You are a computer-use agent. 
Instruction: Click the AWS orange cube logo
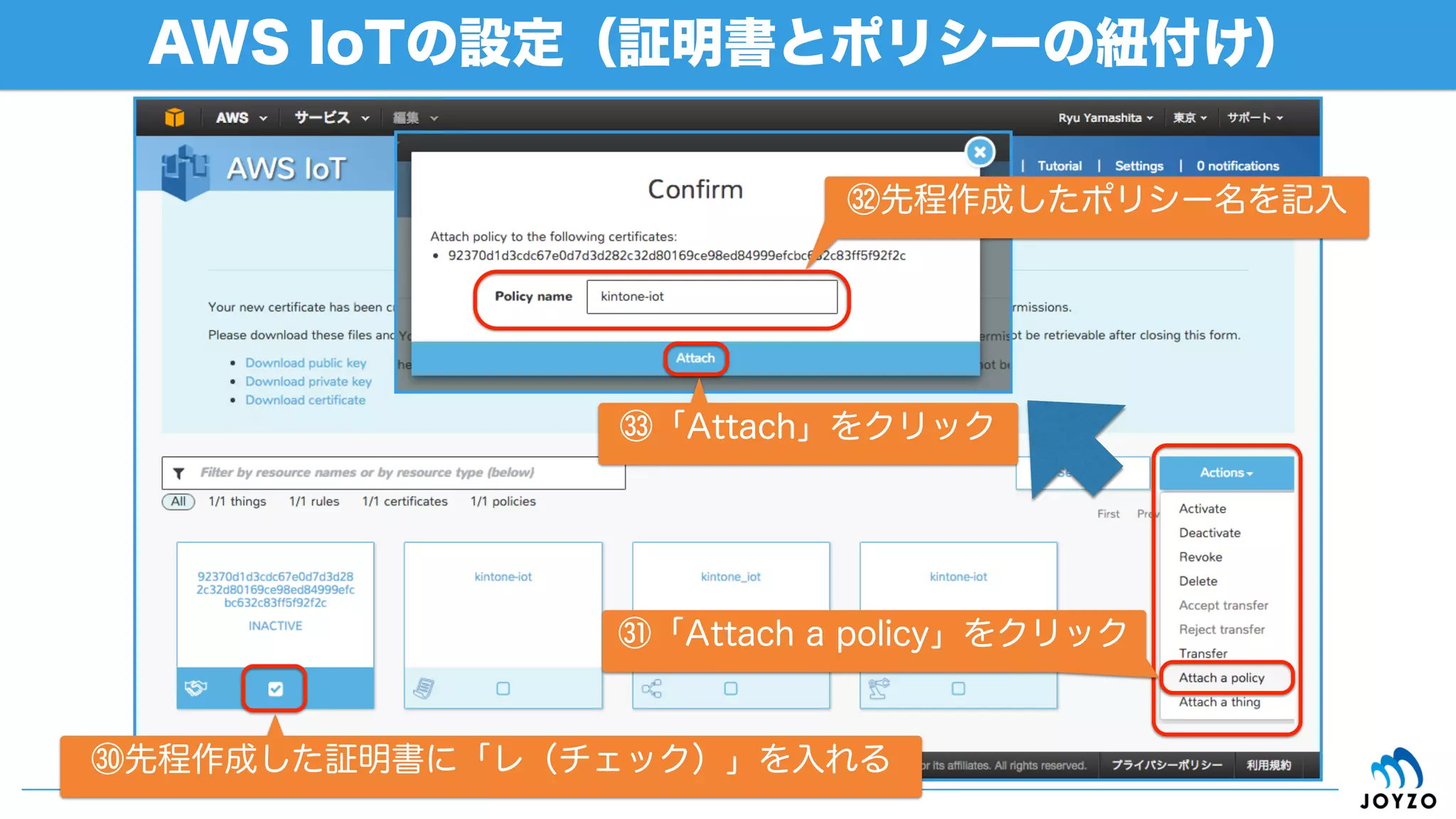[174, 117]
